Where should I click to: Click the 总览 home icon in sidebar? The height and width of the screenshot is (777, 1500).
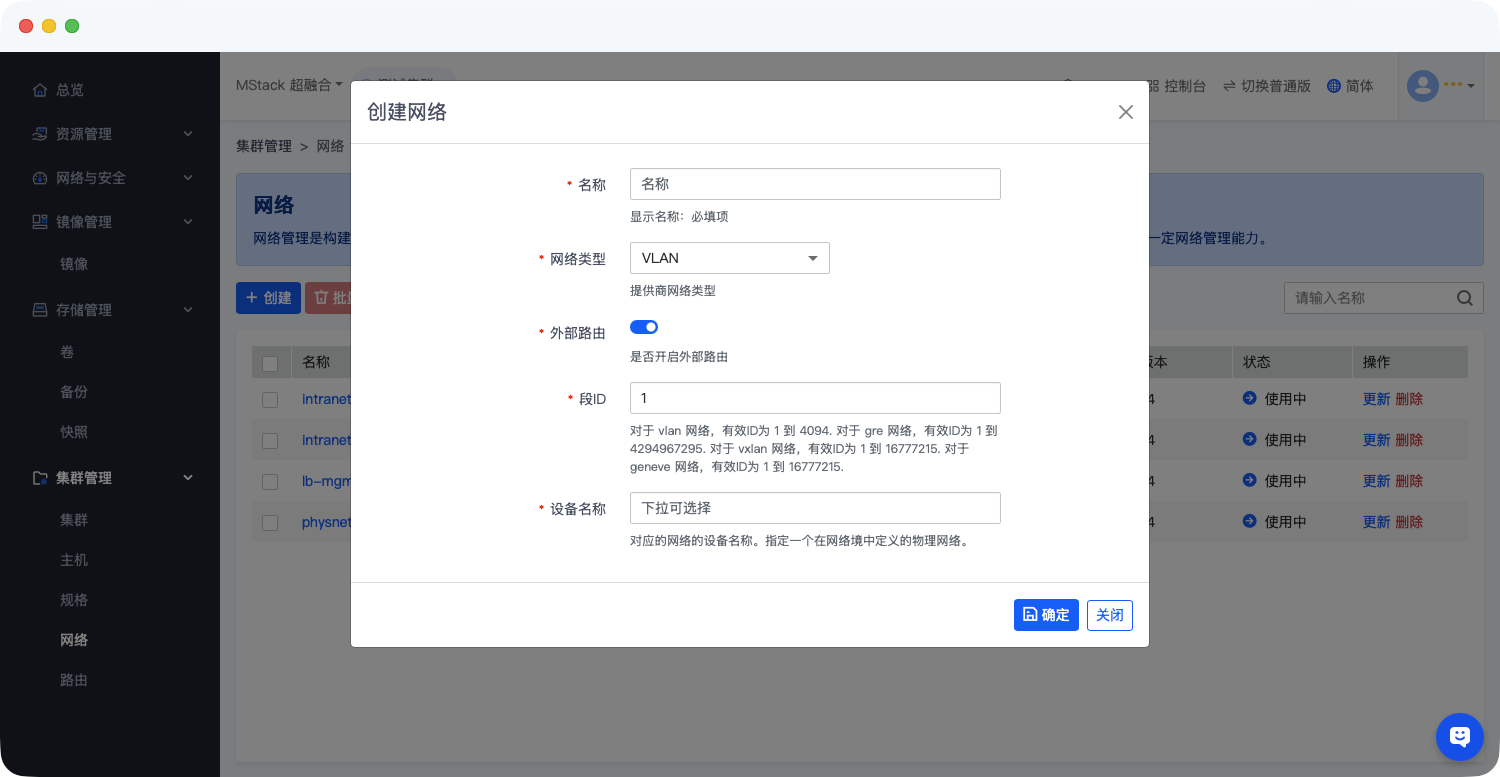coord(40,90)
